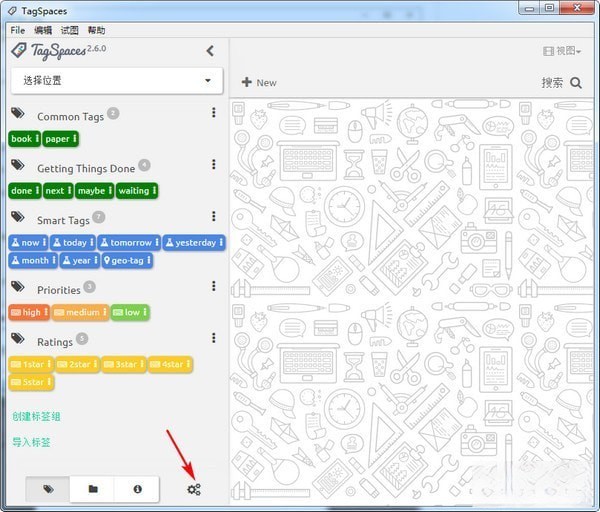The width and height of the screenshot is (600, 512).
Task: Select the red high priority tag
Action: (x=29, y=312)
